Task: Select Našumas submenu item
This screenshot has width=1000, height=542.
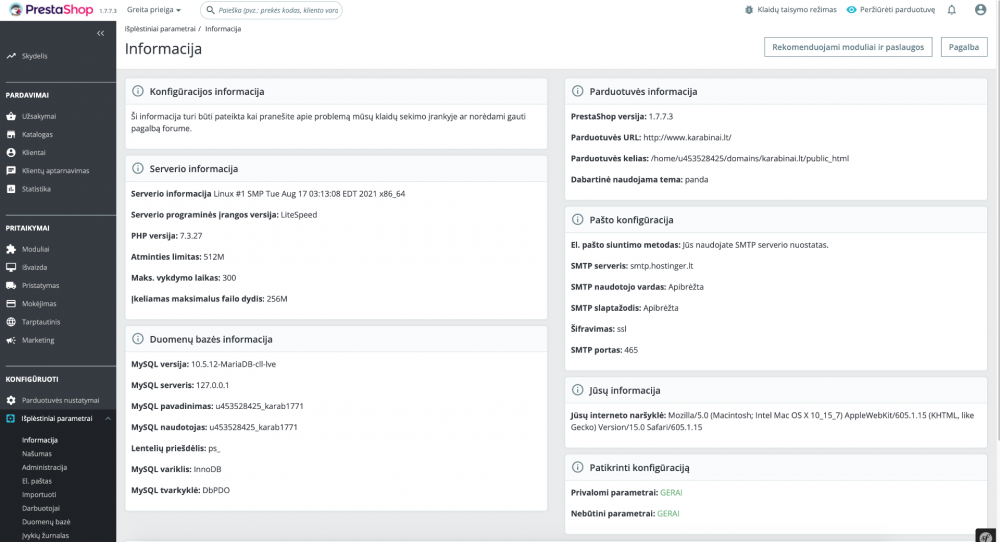Action: point(39,453)
